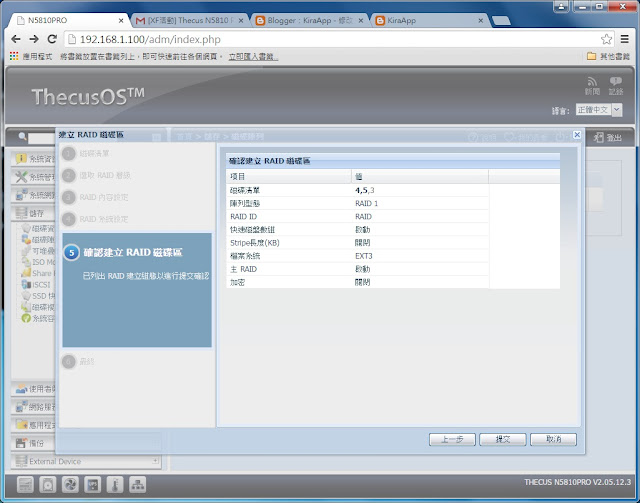The width and height of the screenshot is (640, 503).
Task: Open the ISO sidebar item
Action: [x=38, y=262]
